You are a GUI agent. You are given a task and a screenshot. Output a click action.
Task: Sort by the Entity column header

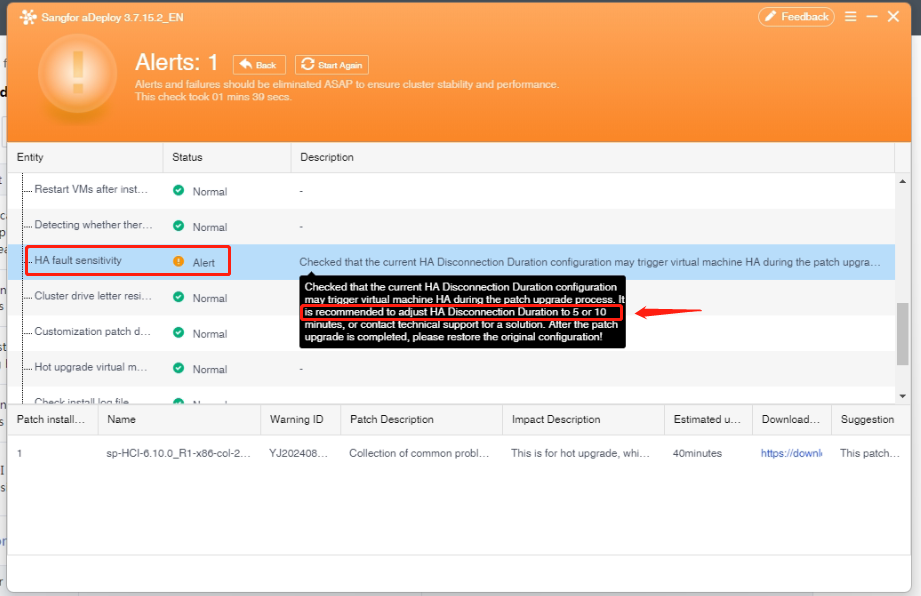85,157
